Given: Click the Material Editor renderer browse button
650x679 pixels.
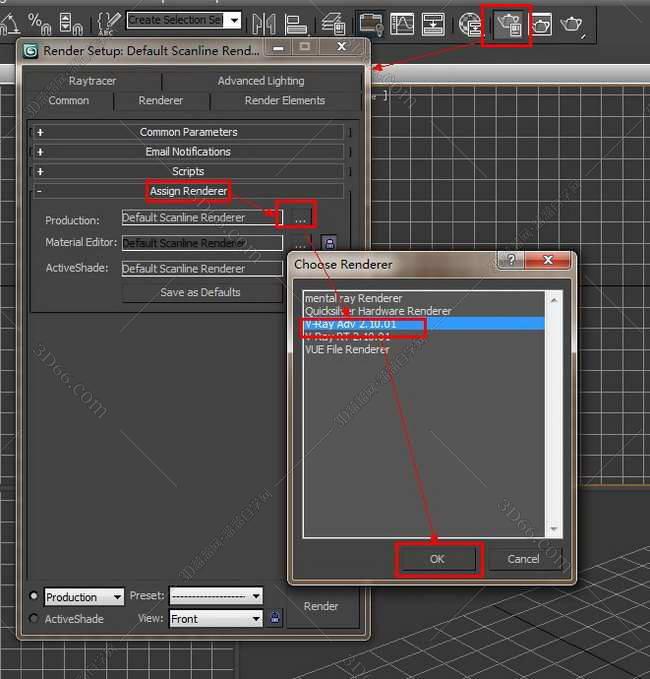Looking at the screenshot, I should click(x=300, y=243).
